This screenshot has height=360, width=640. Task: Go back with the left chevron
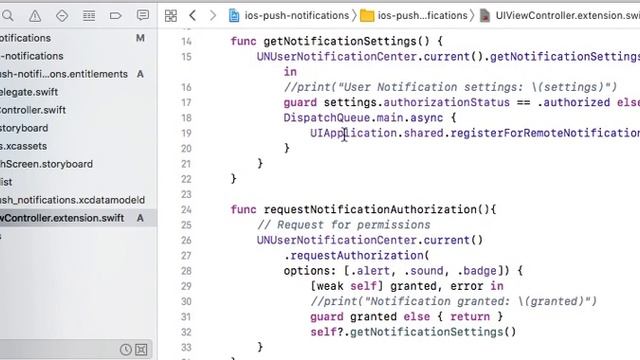tap(193, 16)
